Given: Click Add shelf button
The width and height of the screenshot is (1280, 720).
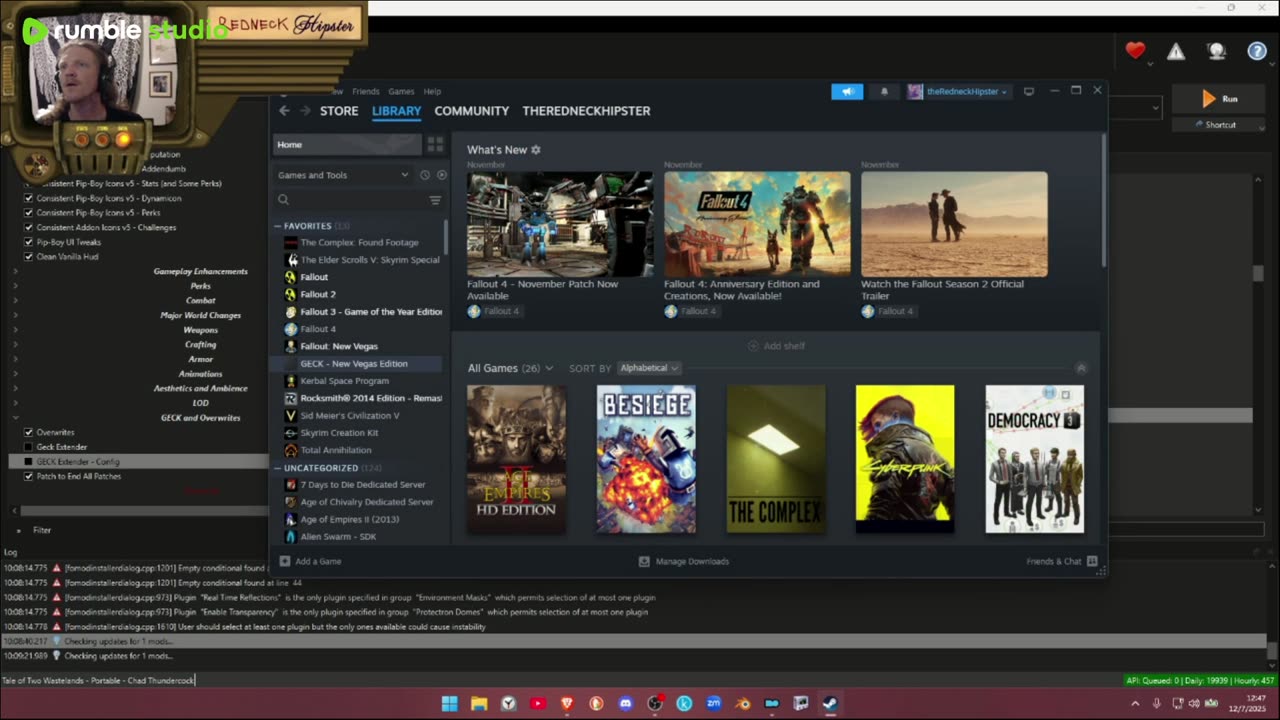Looking at the screenshot, I should point(776,346).
